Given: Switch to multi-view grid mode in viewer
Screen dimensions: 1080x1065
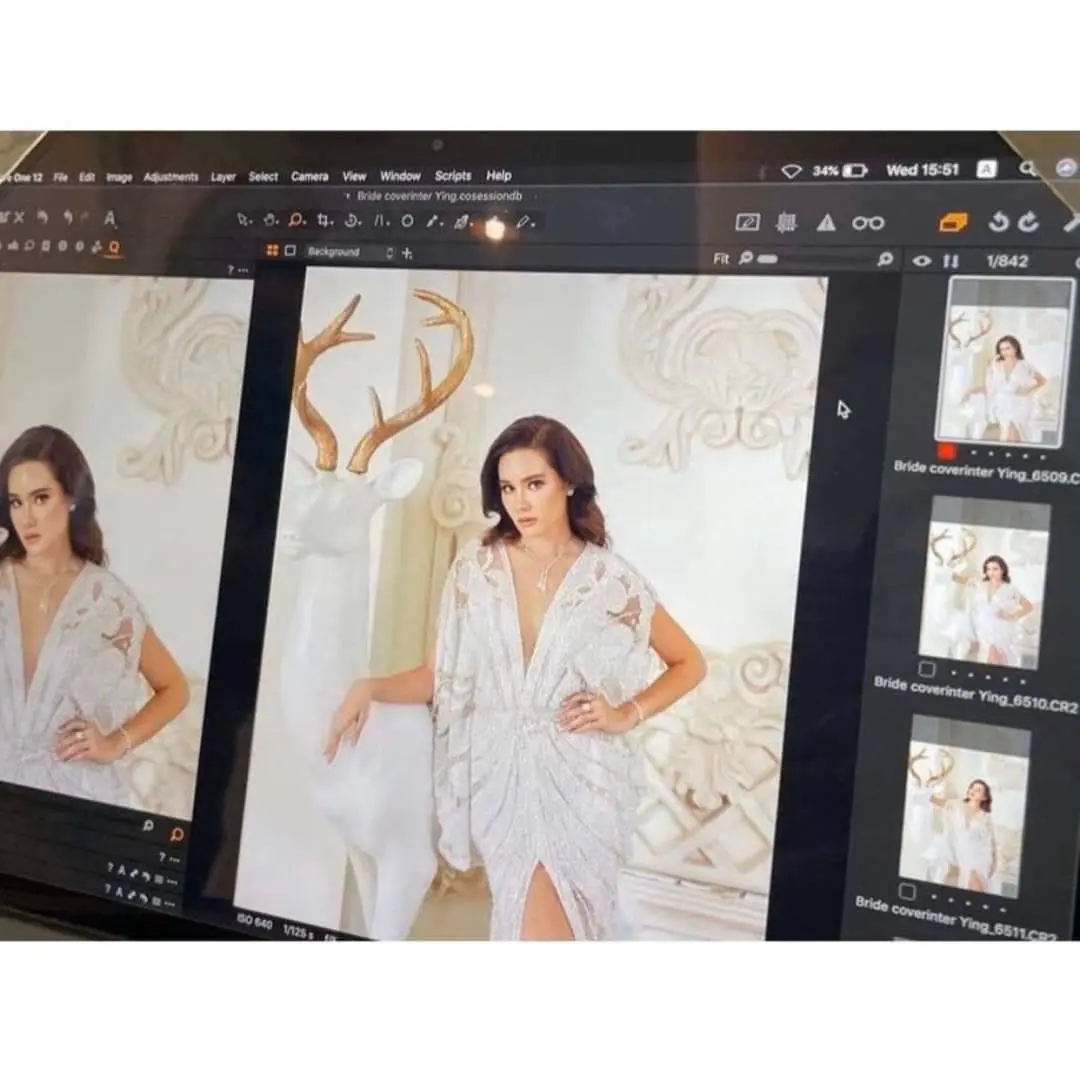Looking at the screenshot, I should pyautogui.click(x=272, y=250).
